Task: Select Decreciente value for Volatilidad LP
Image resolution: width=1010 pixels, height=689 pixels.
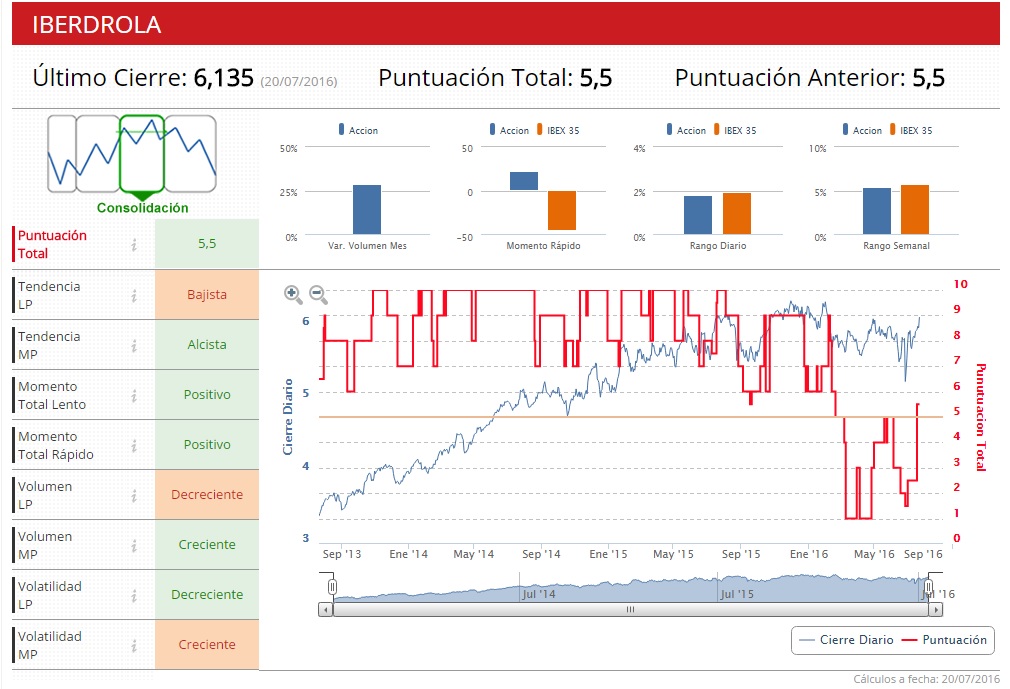Action: point(207,595)
